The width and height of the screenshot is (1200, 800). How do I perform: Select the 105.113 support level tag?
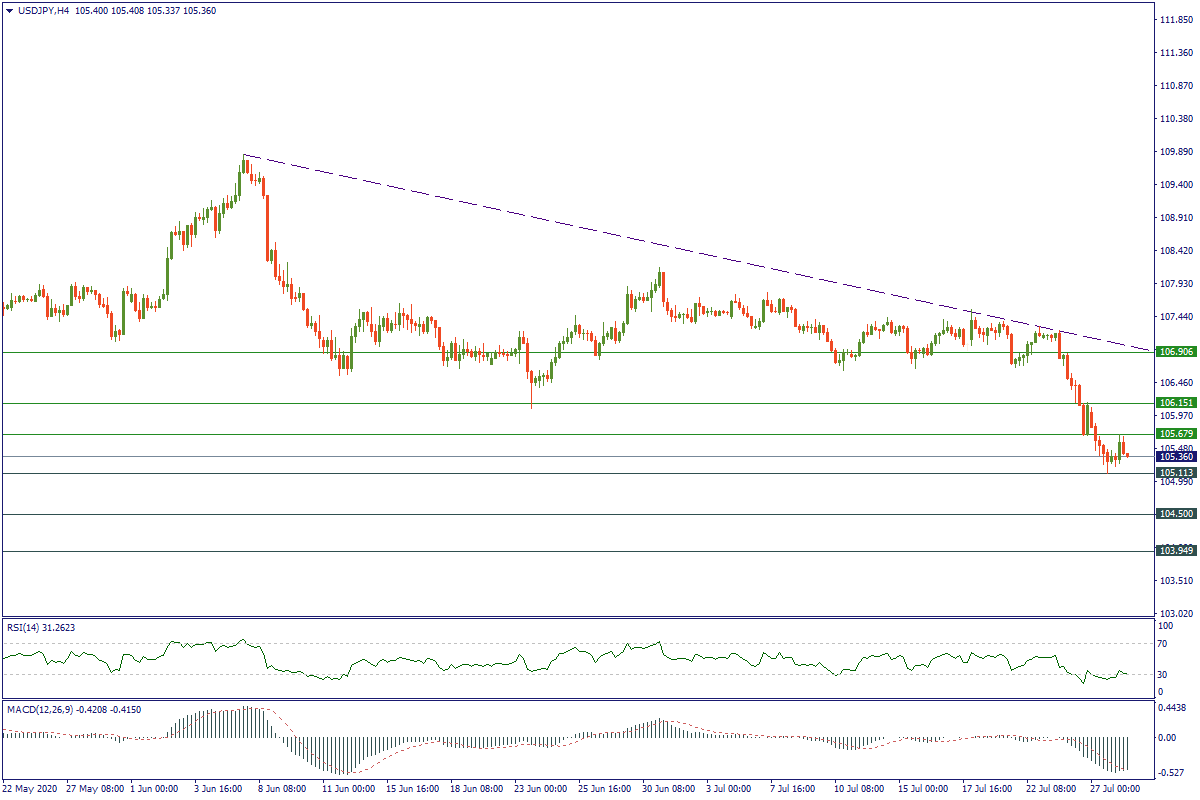coord(1175,473)
